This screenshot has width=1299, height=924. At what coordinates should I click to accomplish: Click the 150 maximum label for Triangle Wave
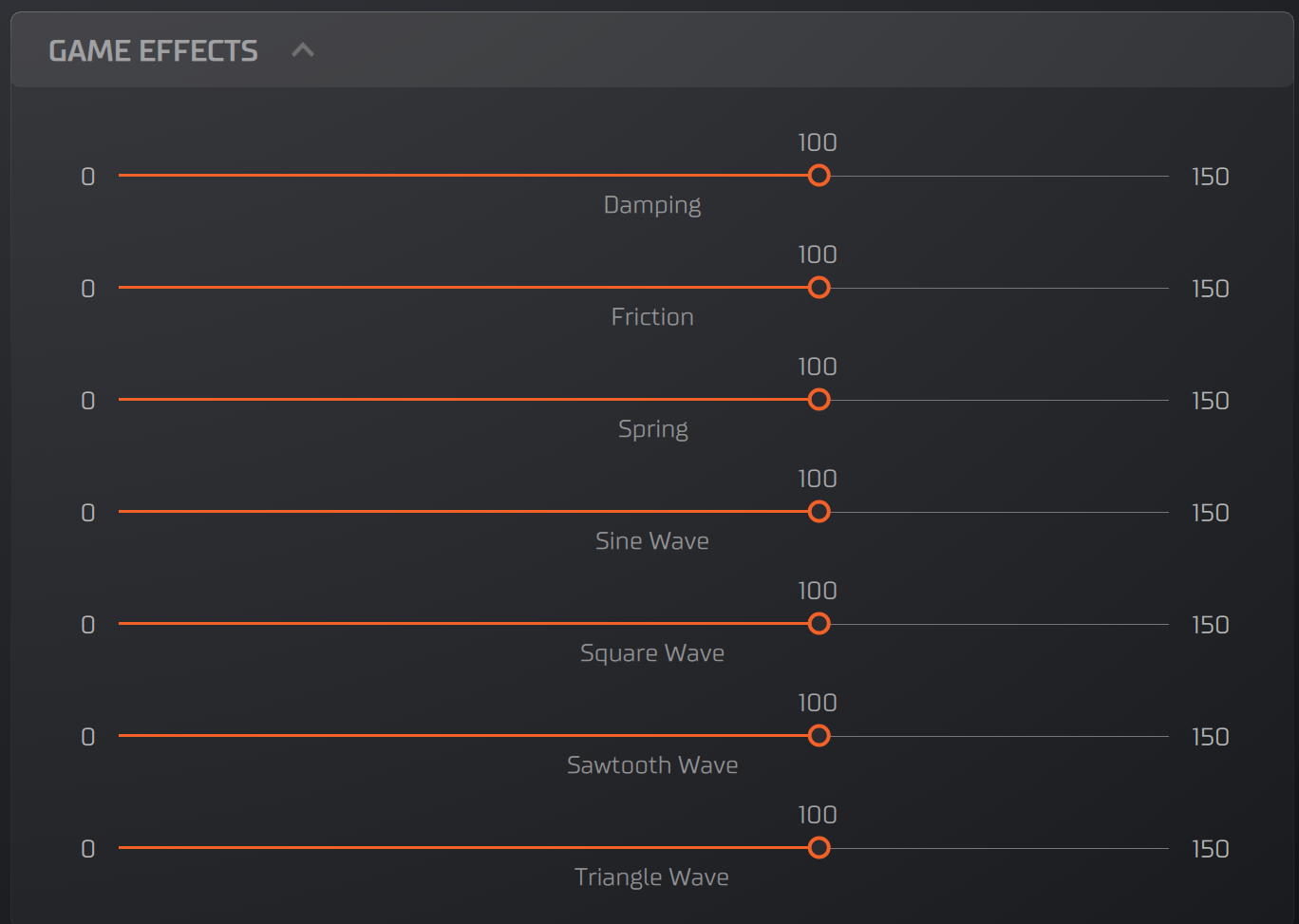pos(1210,849)
